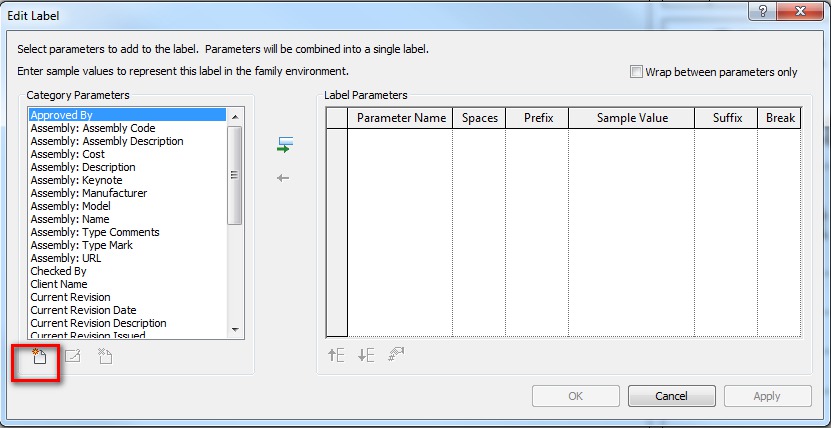This screenshot has height=428, width=831.
Task: Click the Parameter Name column header
Action: [x=400, y=118]
